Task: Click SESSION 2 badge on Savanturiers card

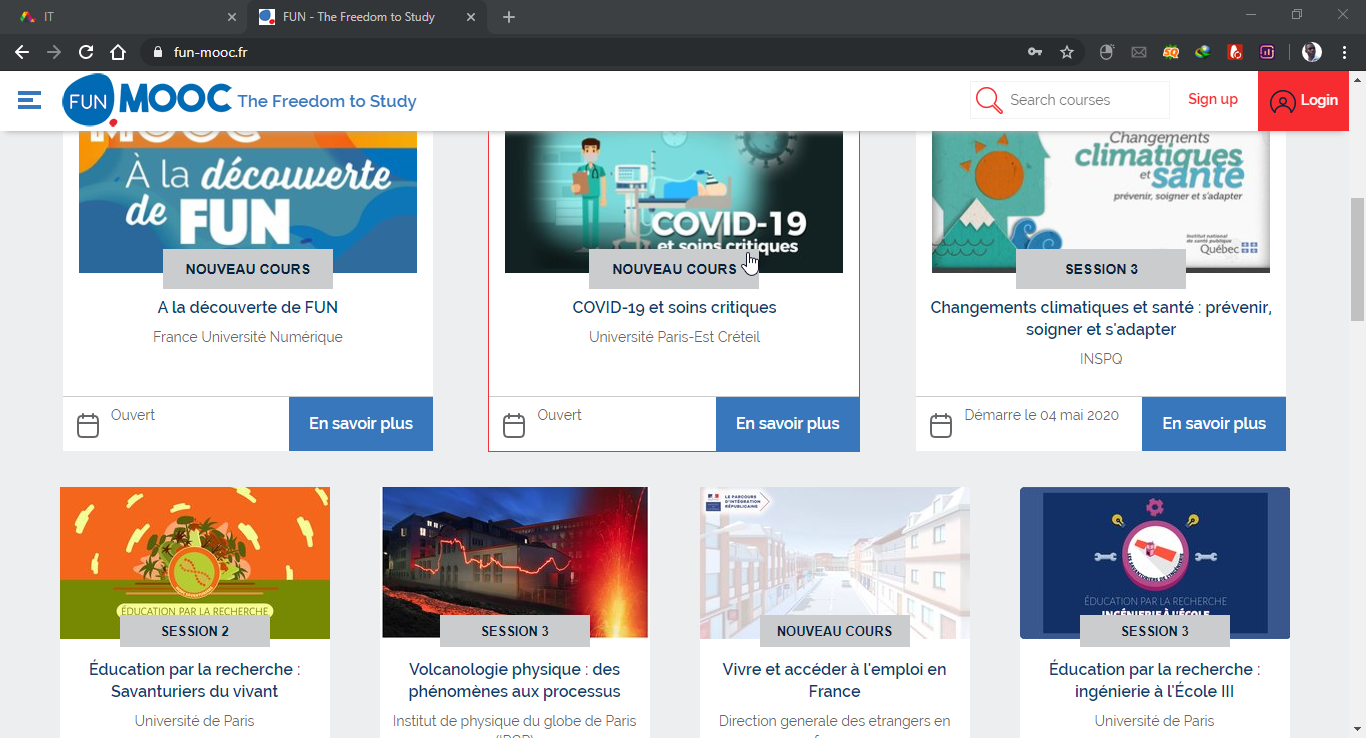Action: pyautogui.click(x=195, y=631)
